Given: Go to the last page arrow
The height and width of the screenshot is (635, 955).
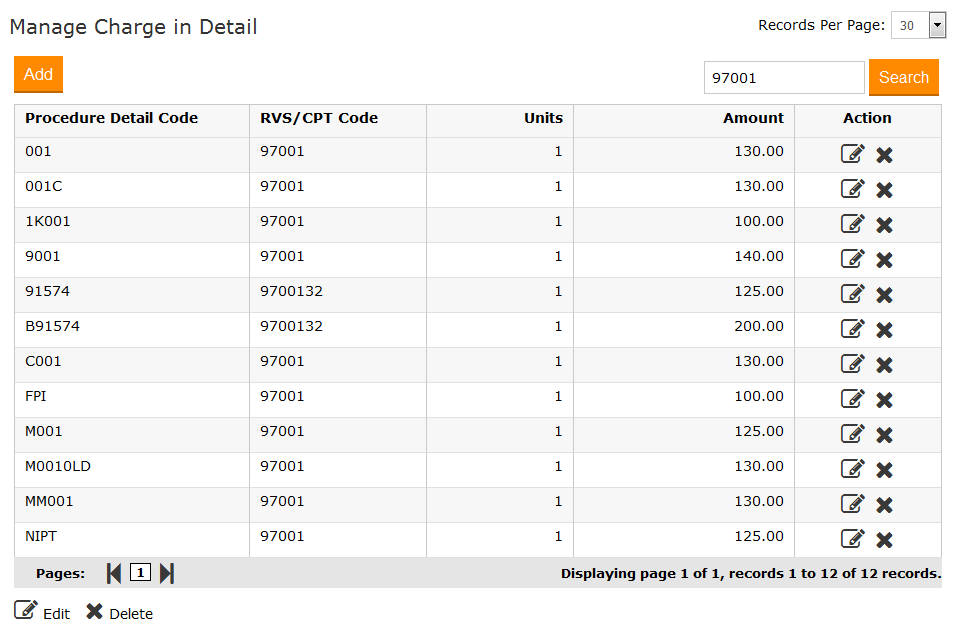Looking at the screenshot, I should click(167, 573).
